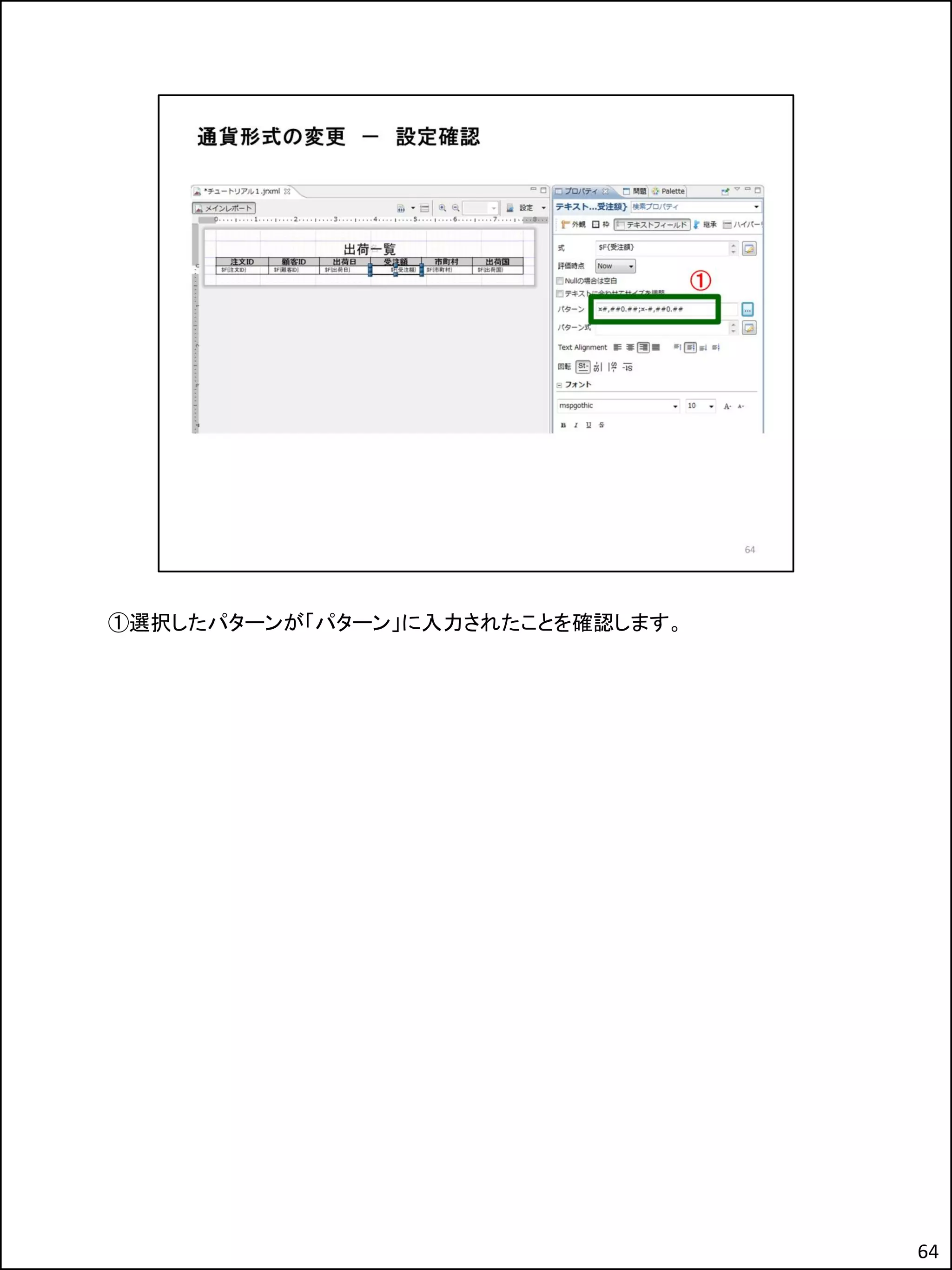Switch to the 問題 tab
This screenshot has width=952, height=1270.
point(635,191)
